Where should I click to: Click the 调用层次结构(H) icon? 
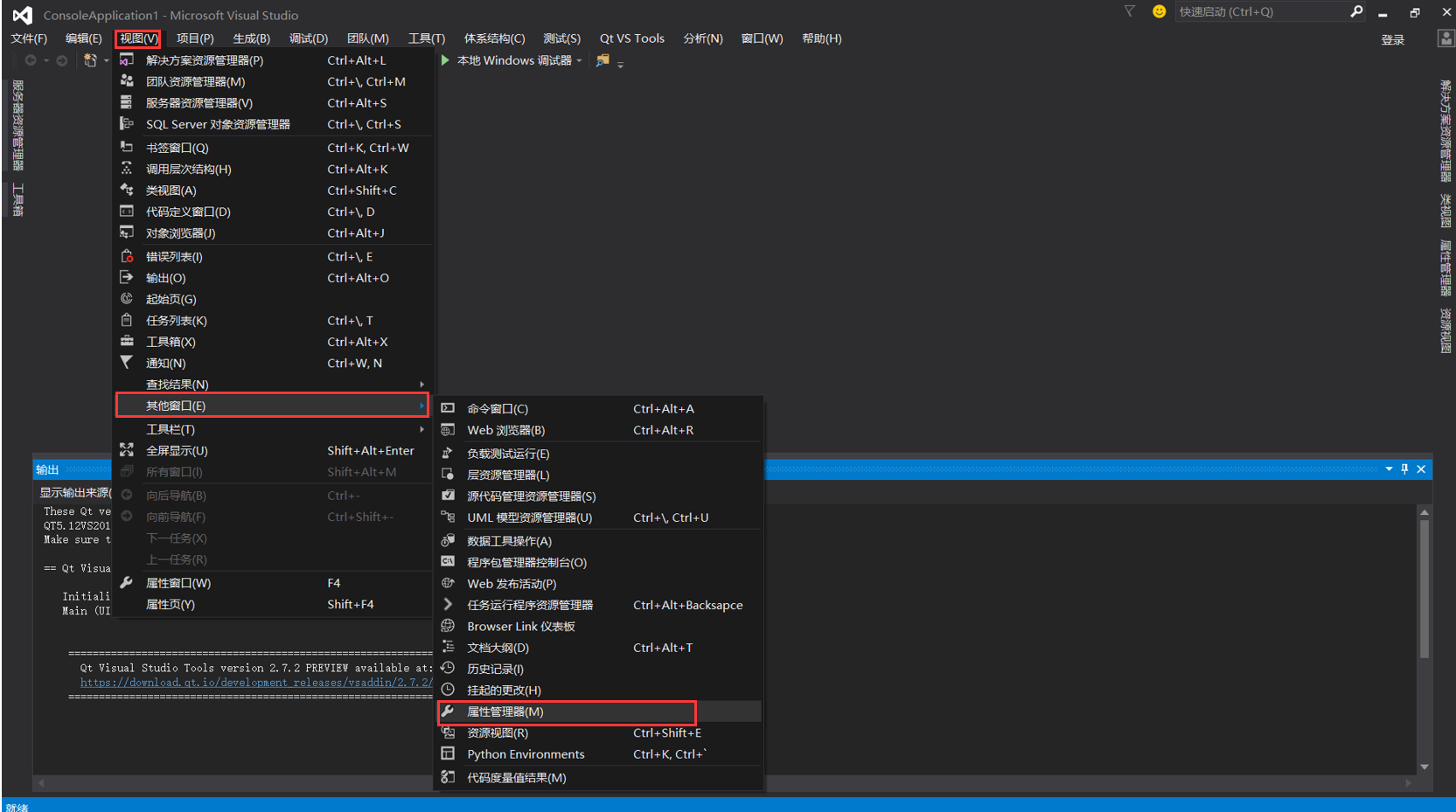(x=127, y=168)
